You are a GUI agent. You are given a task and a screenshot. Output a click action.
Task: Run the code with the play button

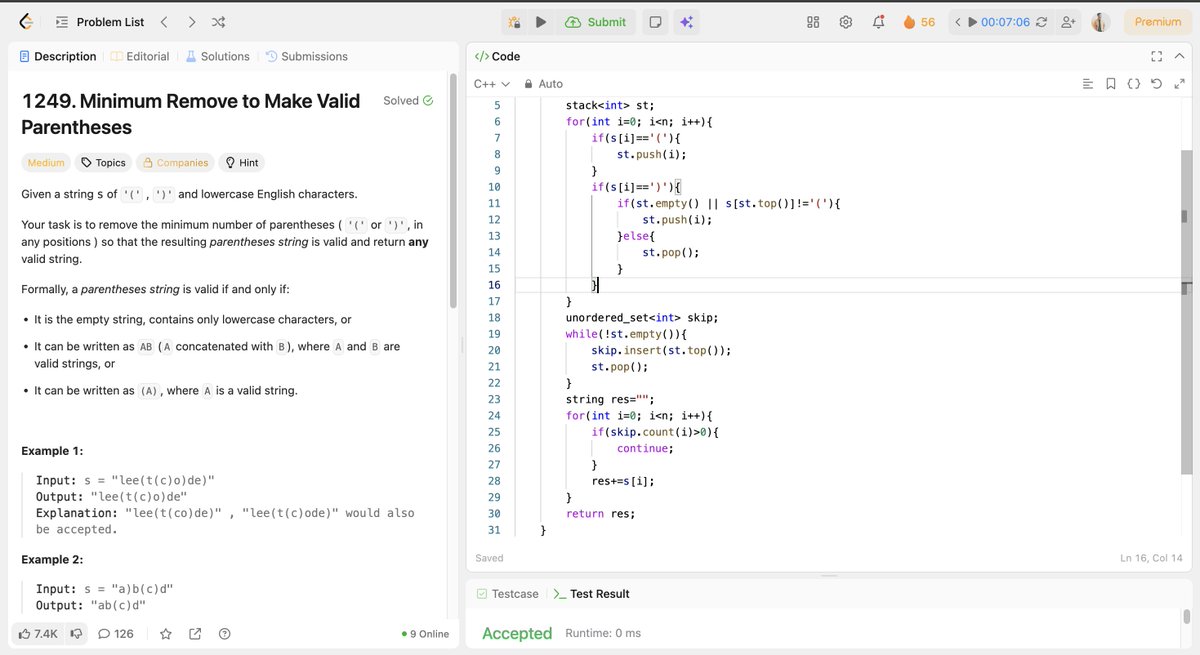point(541,22)
